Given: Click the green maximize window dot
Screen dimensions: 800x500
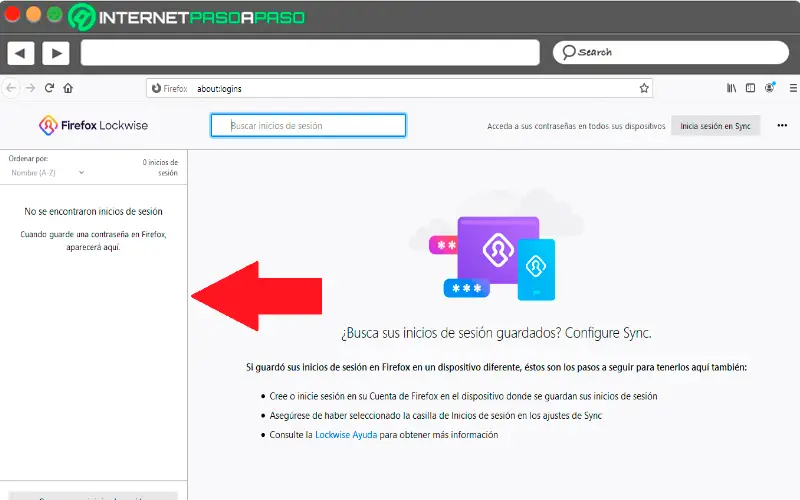Looking at the screenshot, I should [55, 14].
